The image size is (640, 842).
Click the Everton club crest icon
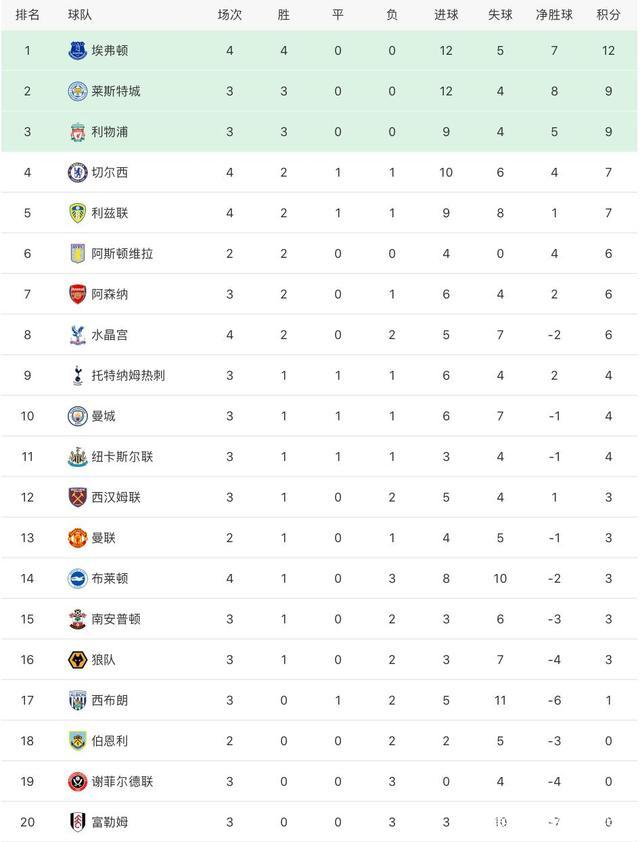pyautogui.click(x=78, y=50)
